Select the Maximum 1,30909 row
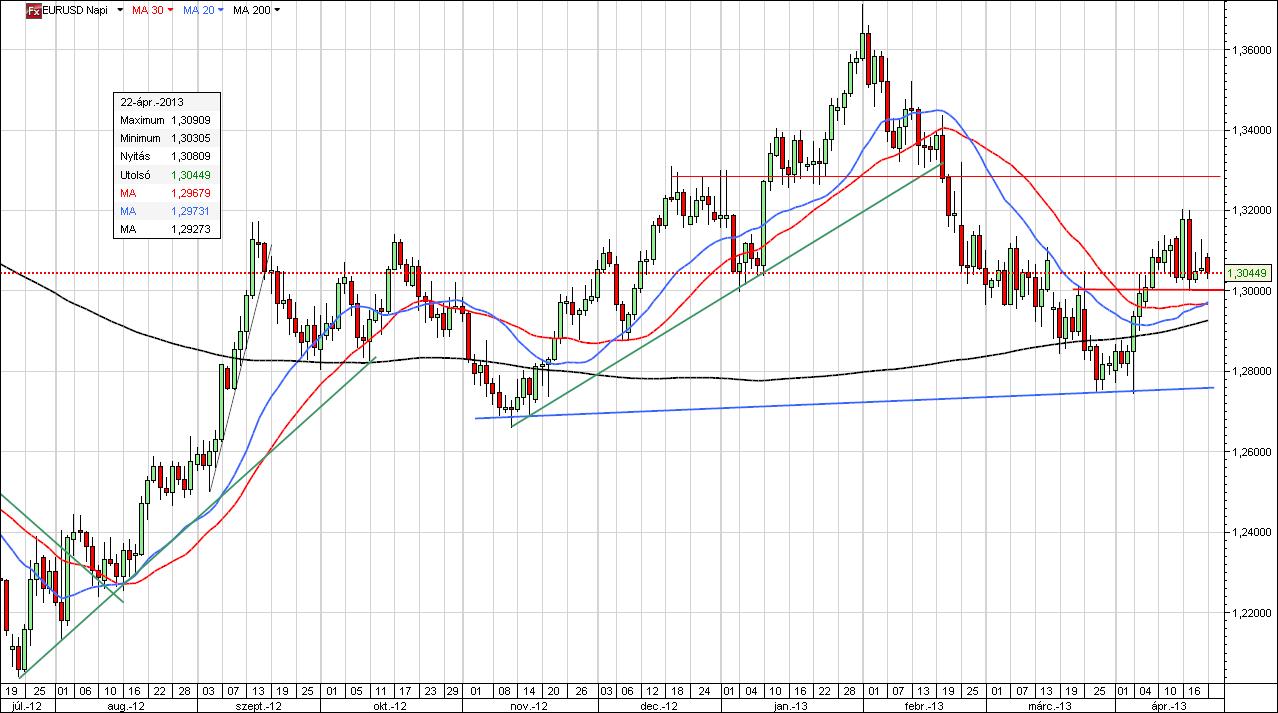The height and width of the screenshot is (713, 1278). pos(165,120)
